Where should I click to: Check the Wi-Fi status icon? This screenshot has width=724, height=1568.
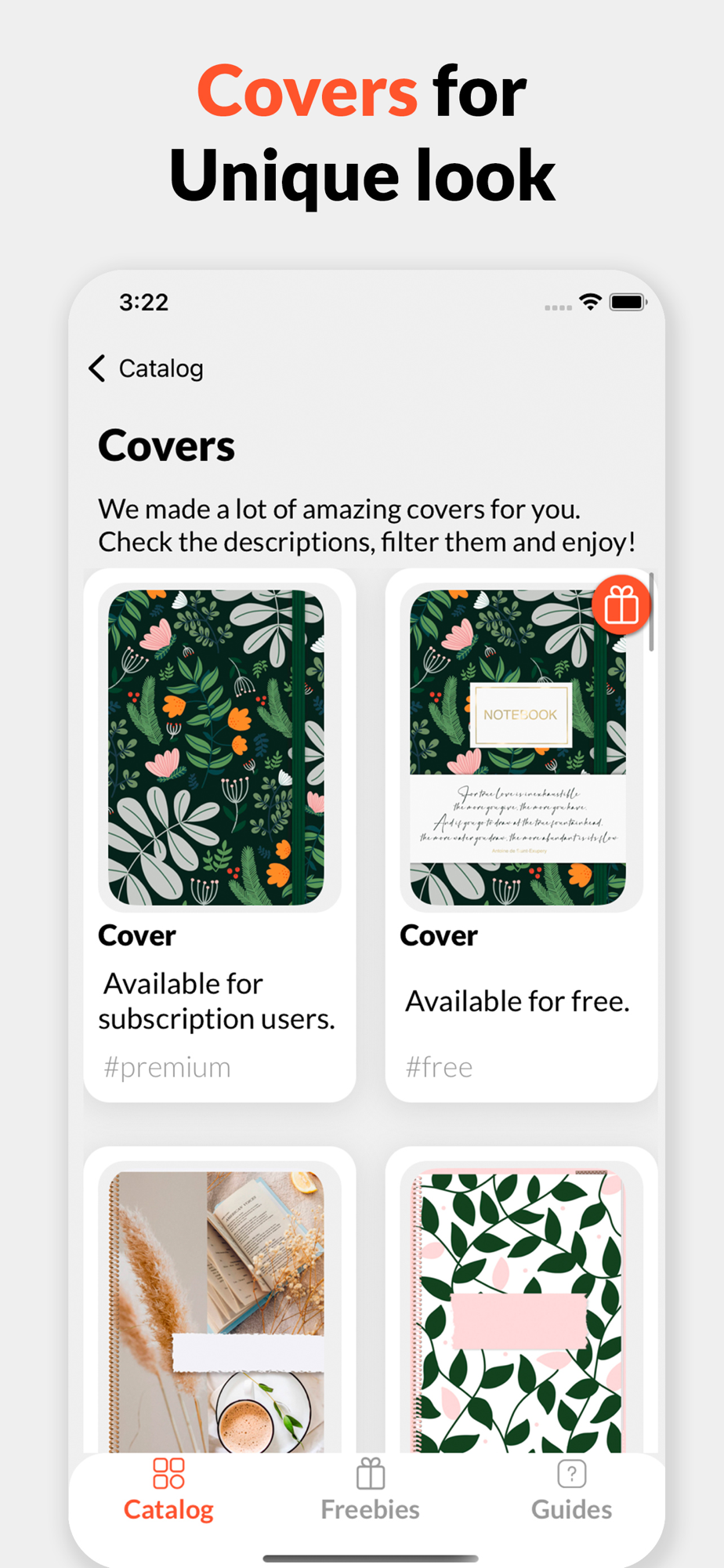[x=590, y=302]
